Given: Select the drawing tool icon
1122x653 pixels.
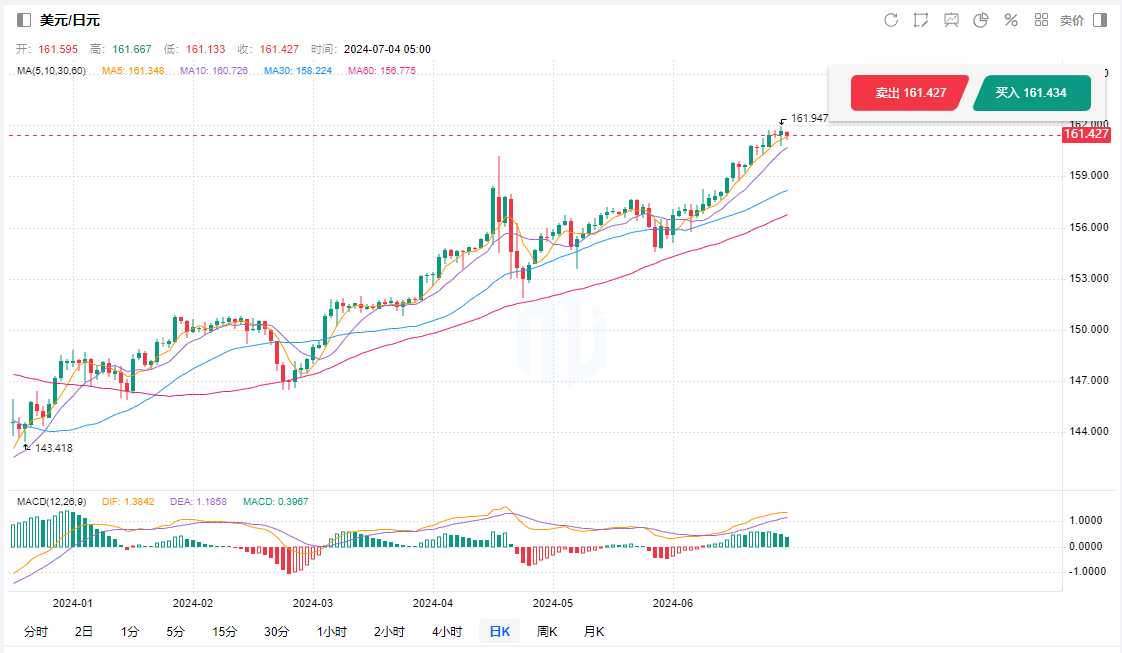Looking at the screenshot, I should pyautogui.click(x=921, y=20).
